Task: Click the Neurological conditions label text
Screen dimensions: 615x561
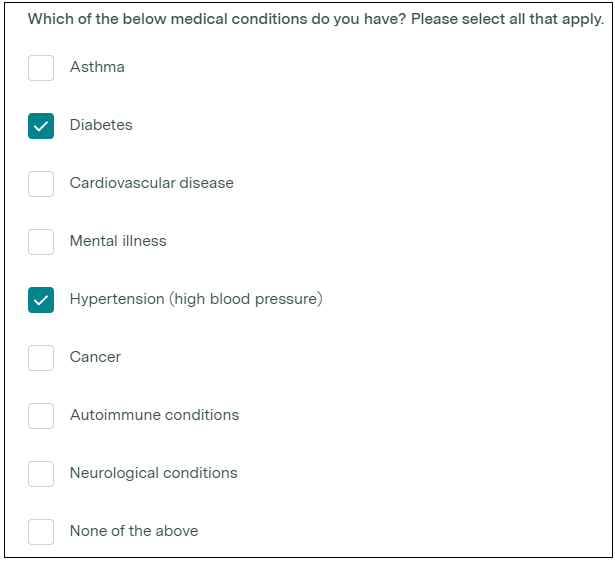Action: click(x=153, y=473)
